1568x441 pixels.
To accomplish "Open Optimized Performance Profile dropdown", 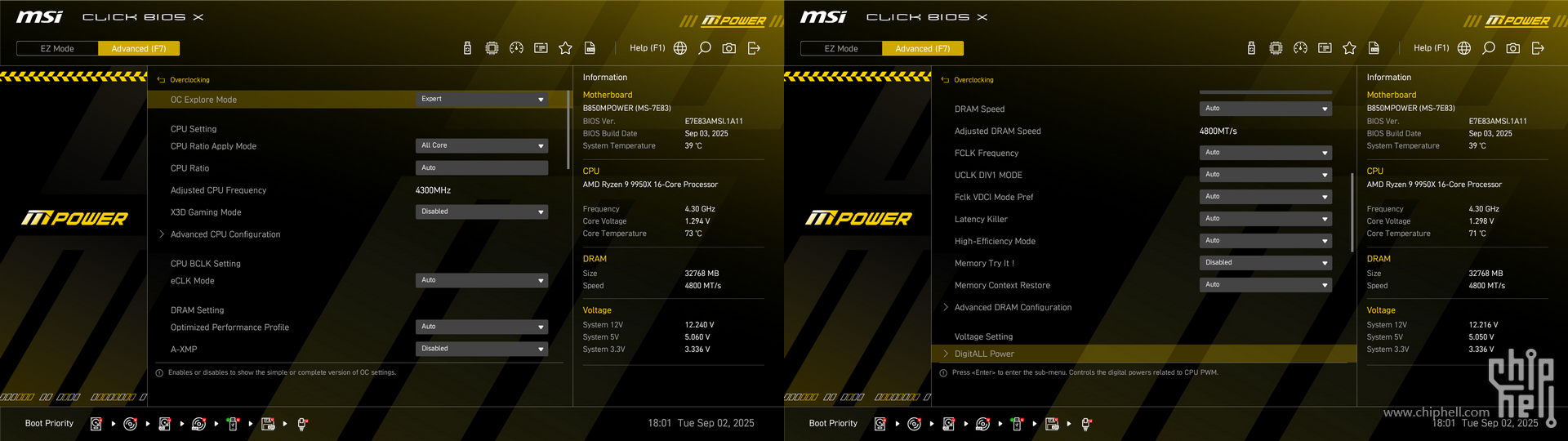I will click(482, 327).
